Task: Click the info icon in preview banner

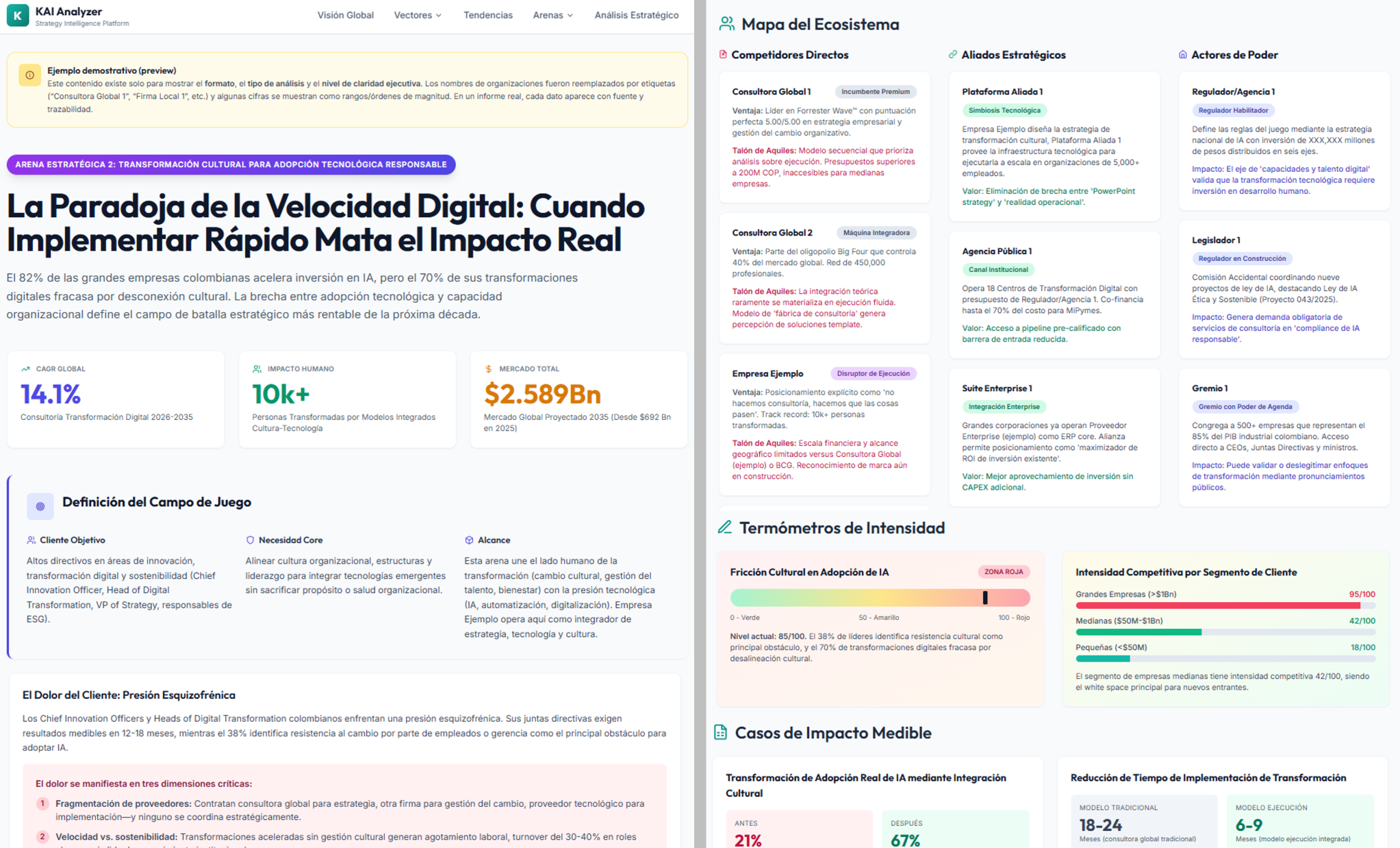Action: pyautogui.click(x=29, y=75)
